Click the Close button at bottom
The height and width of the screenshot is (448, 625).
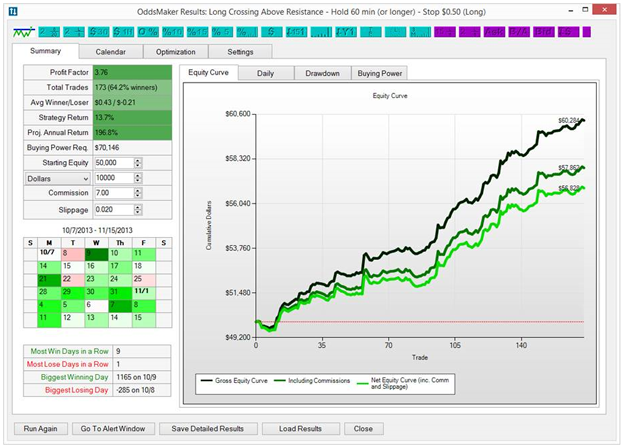pos(364,429)
